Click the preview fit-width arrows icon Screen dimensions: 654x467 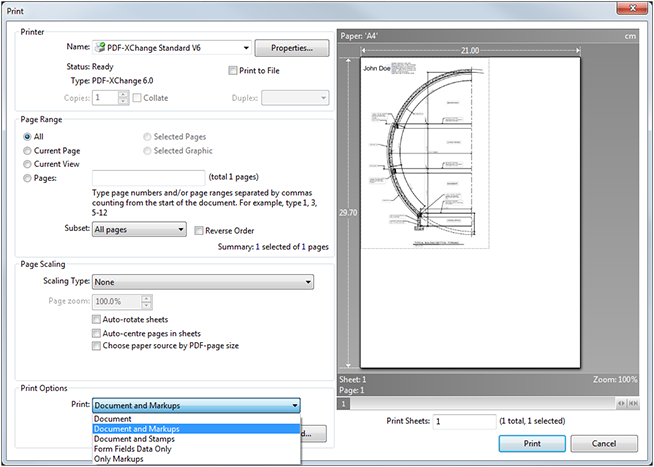click(x=621, y=403)
